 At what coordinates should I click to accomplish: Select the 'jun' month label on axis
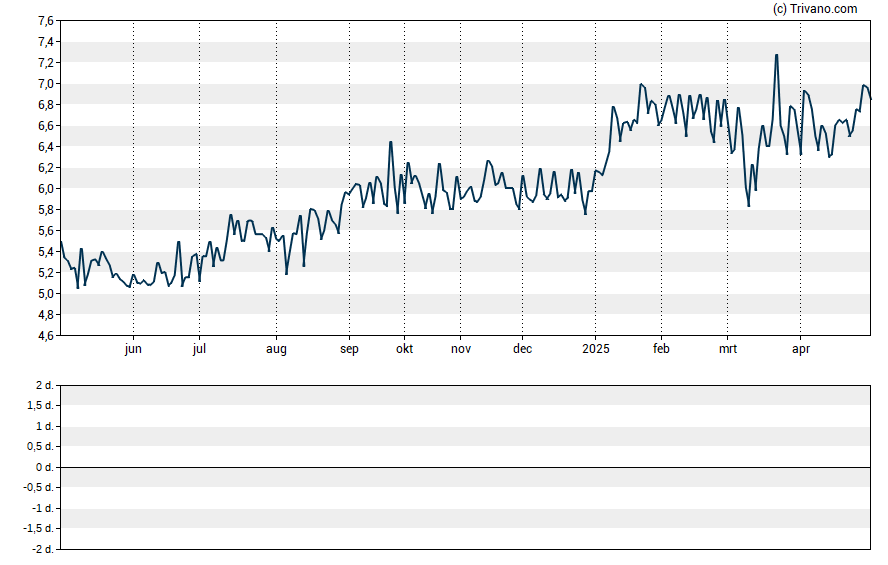[133, 349]
